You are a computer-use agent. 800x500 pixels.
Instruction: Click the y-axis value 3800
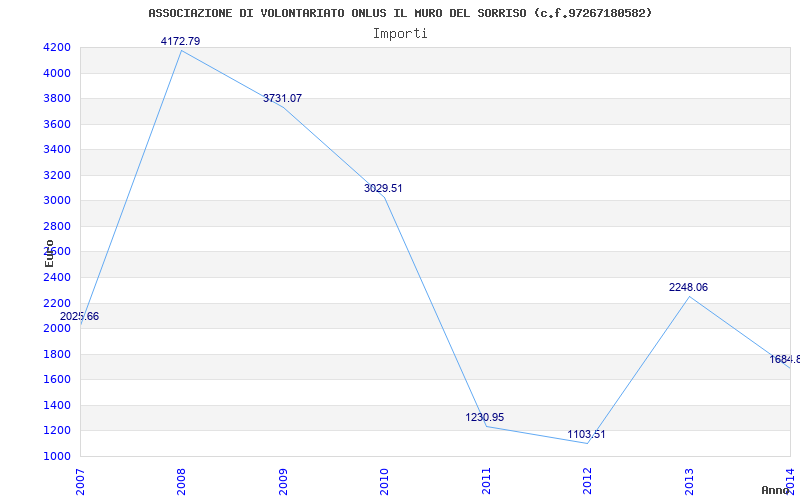pos(57,98)
